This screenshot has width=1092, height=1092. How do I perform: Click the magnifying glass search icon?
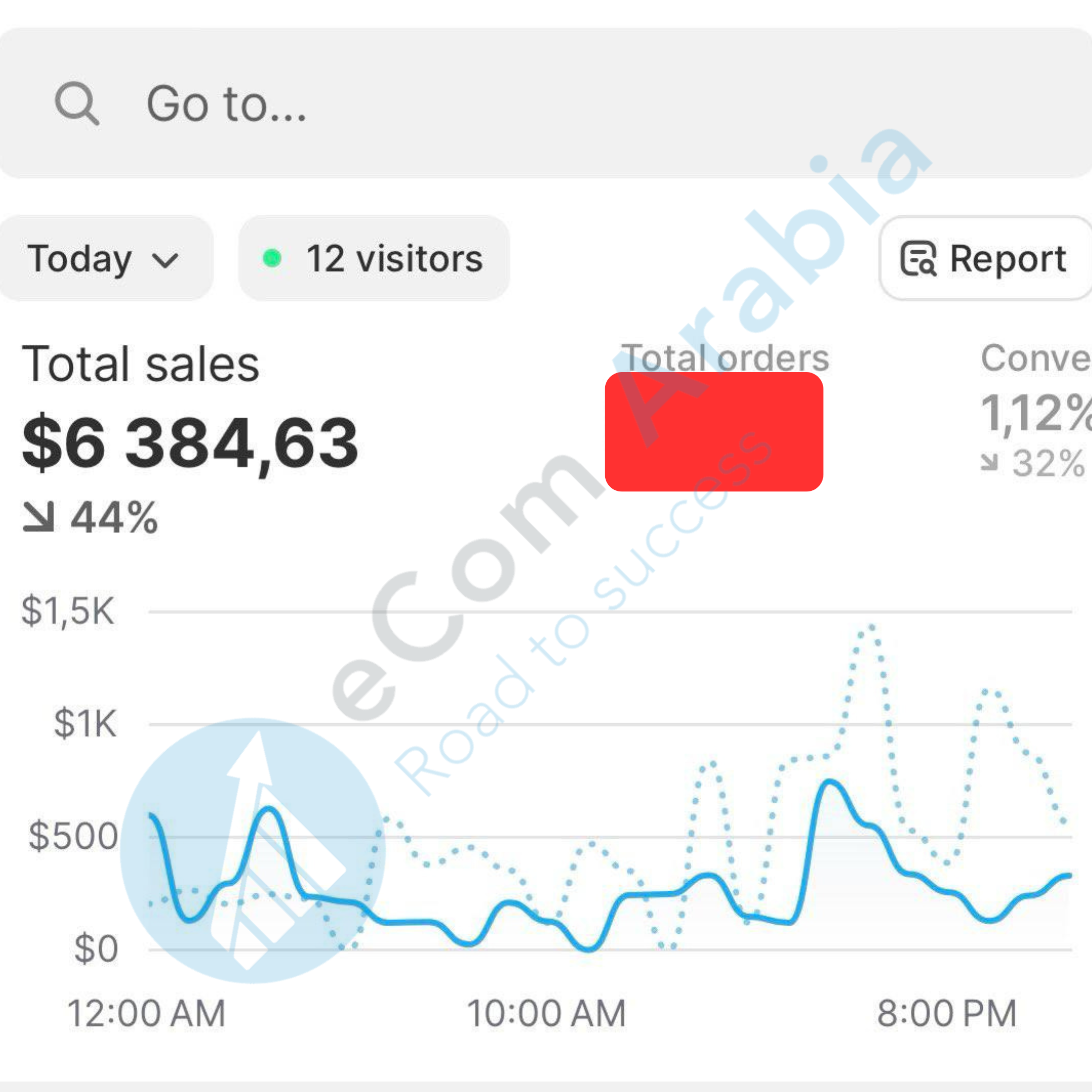pyautogui.click(x=76, y=104)
